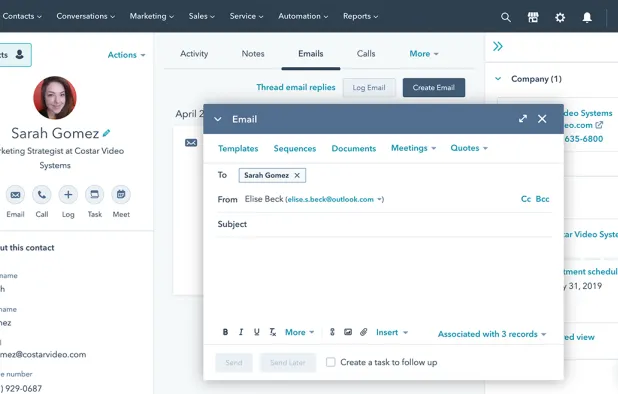Insert a link in email body

tap(332, 332)
